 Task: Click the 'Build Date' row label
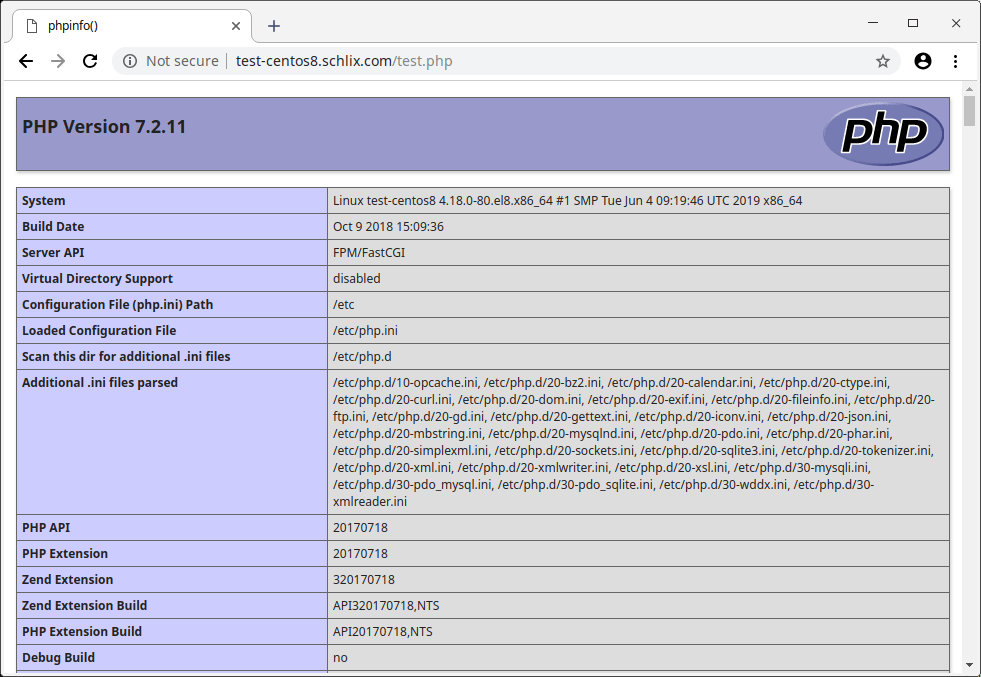(x=53, y=227)
